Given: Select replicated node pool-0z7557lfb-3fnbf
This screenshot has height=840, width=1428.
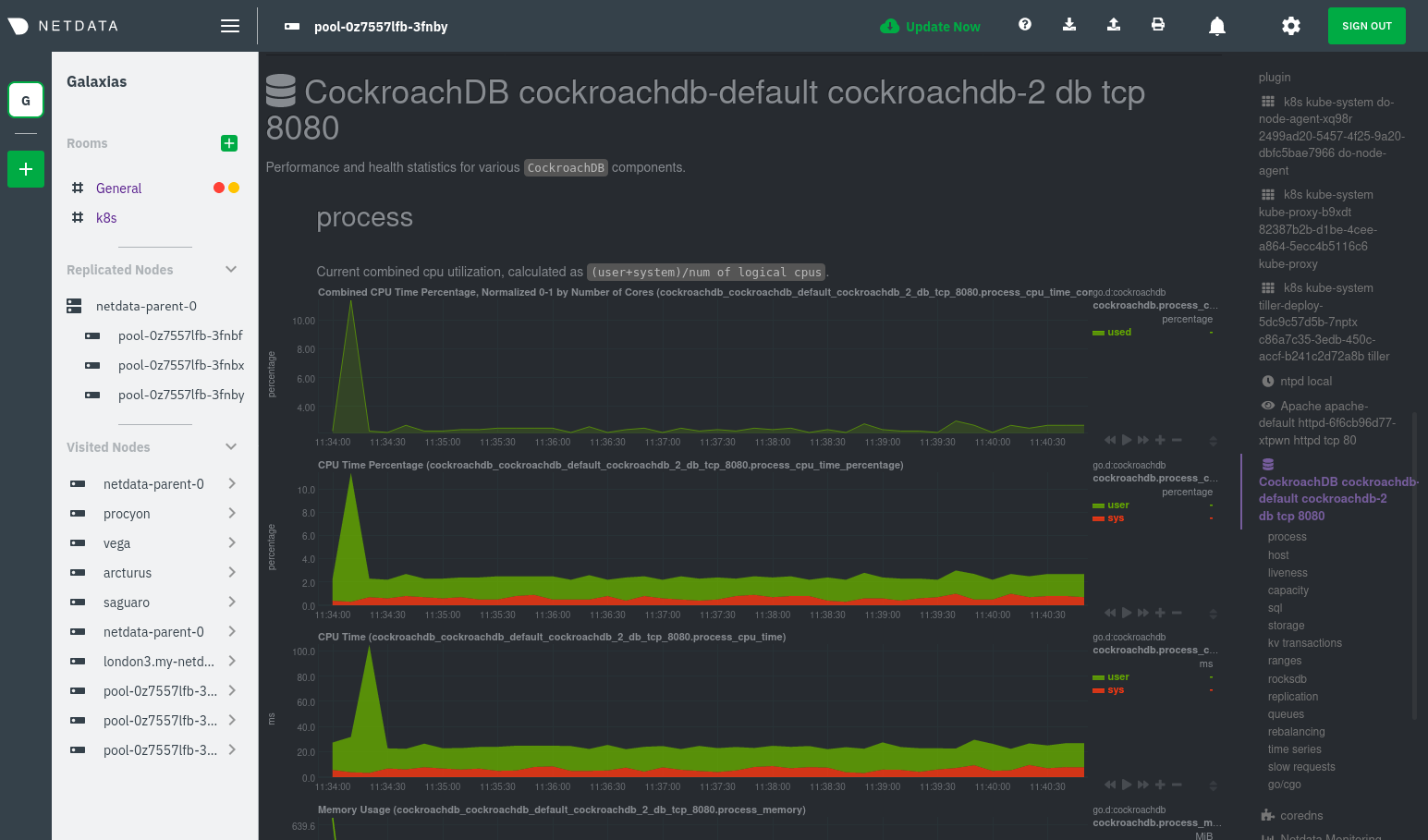Looking at the screenshot, I should pyautogui.click(x=180, y=335).
